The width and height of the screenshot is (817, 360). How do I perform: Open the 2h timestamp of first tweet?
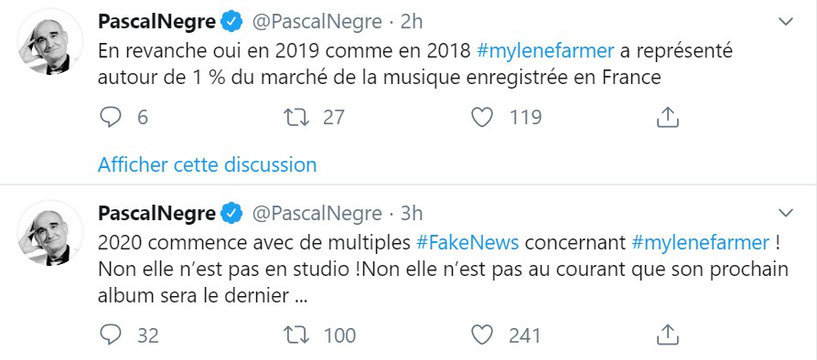[412, 22]
